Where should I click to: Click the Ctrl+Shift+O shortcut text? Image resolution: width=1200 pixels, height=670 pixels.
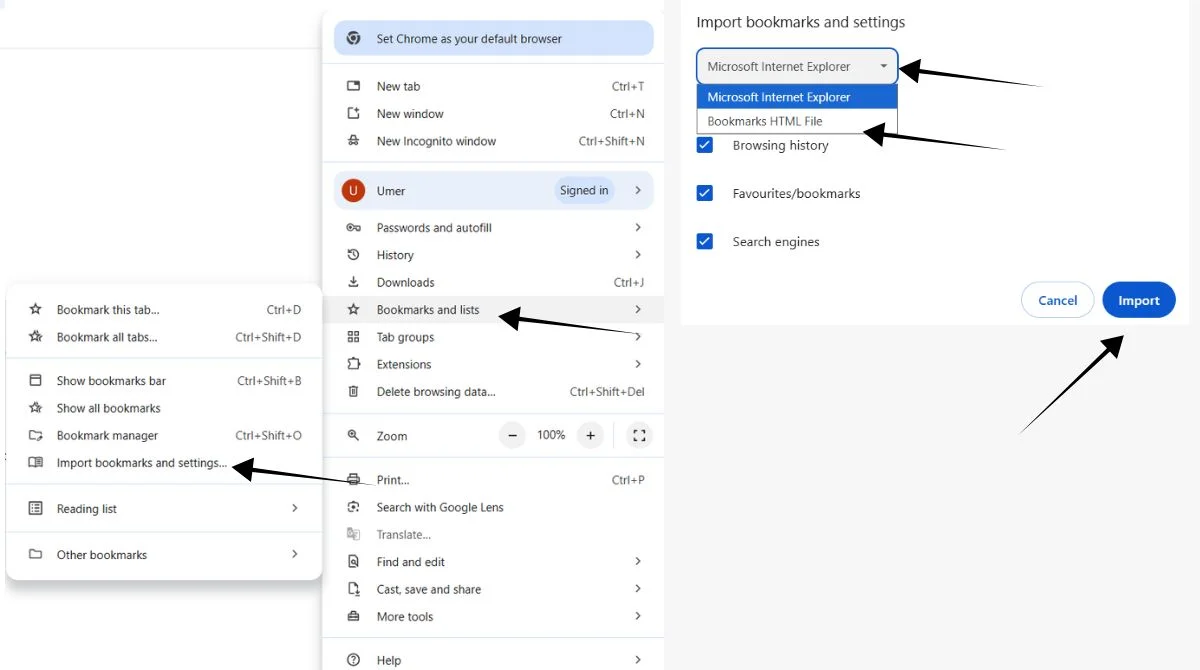[268, 436]
